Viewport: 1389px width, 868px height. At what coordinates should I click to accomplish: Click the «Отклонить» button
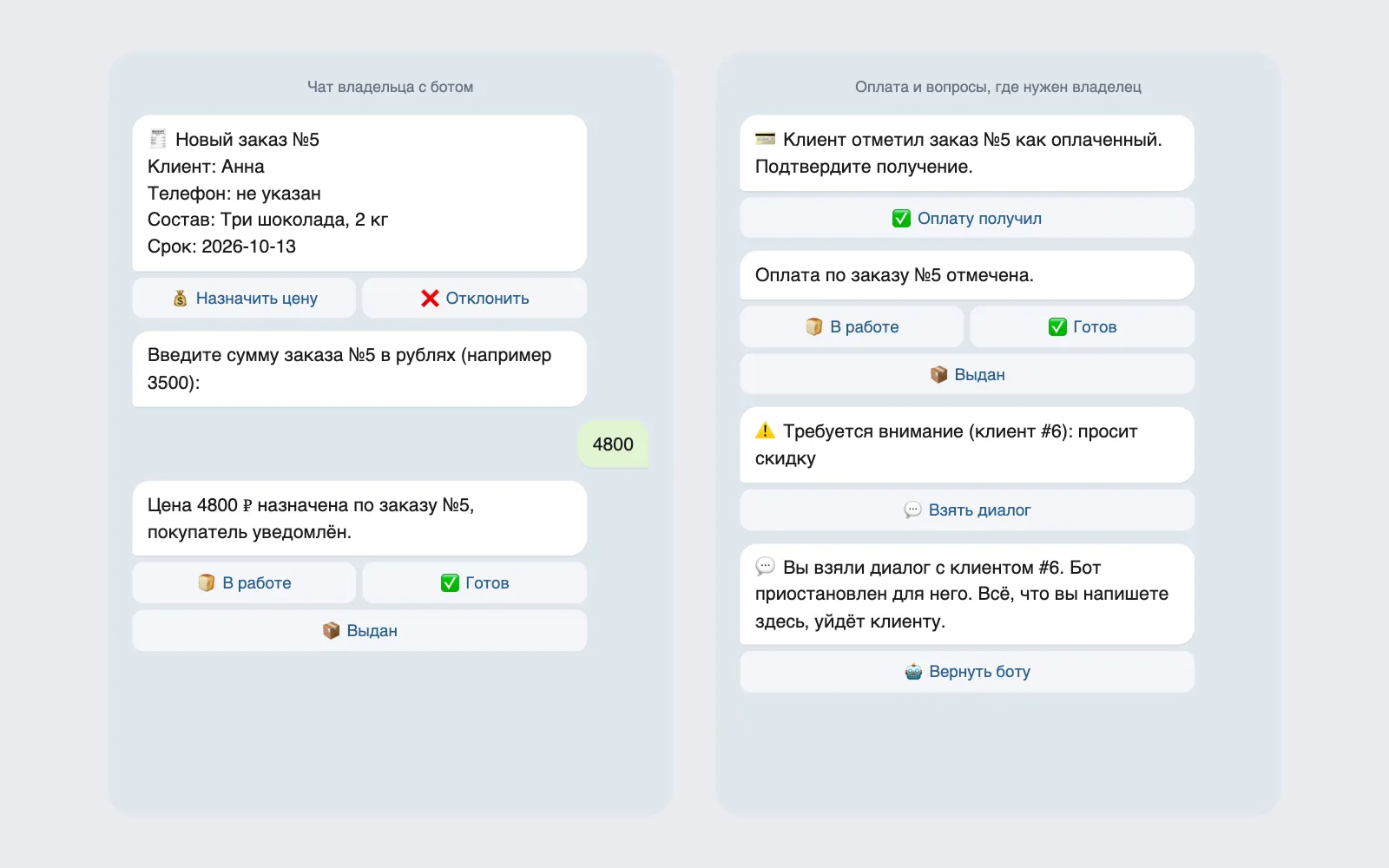tap(474, 298)
